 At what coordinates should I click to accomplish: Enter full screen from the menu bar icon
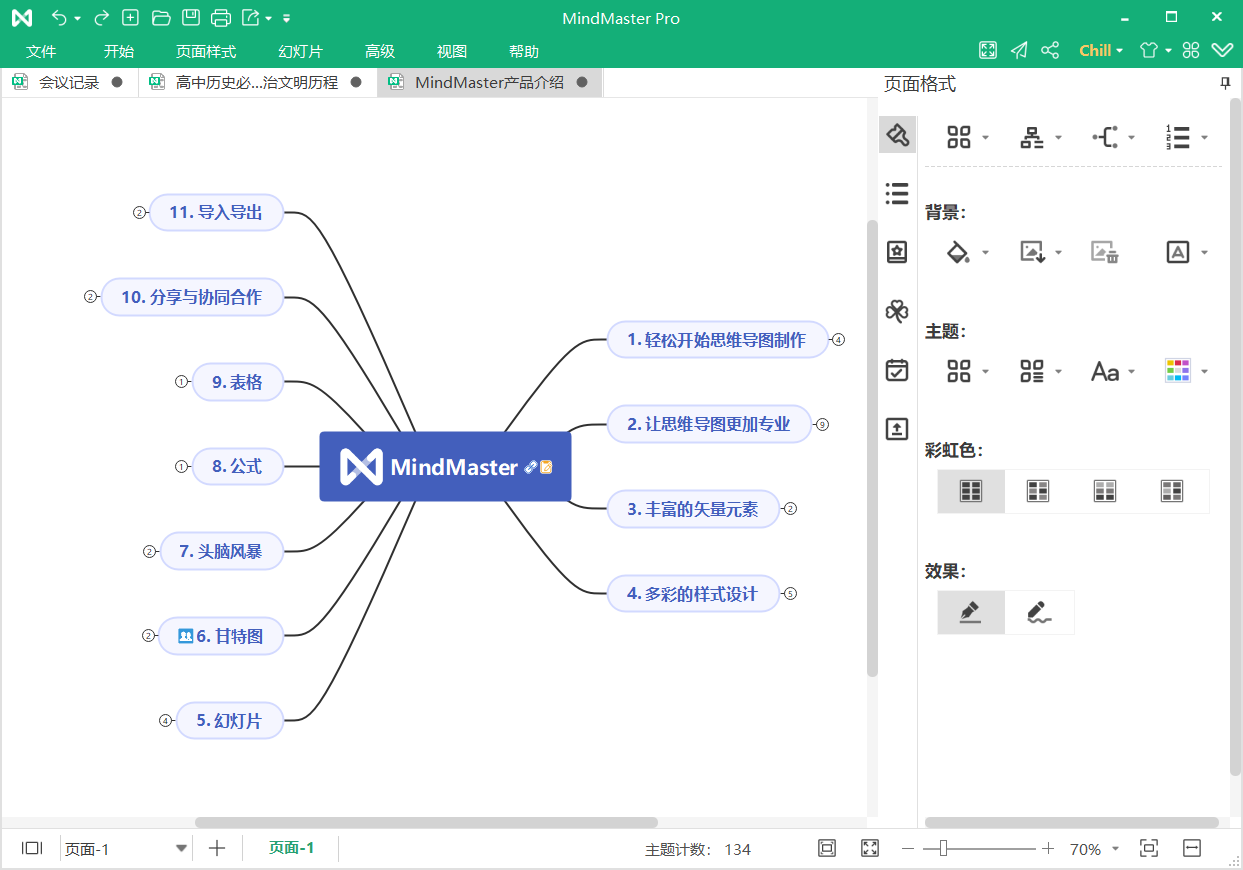(988, 51)
